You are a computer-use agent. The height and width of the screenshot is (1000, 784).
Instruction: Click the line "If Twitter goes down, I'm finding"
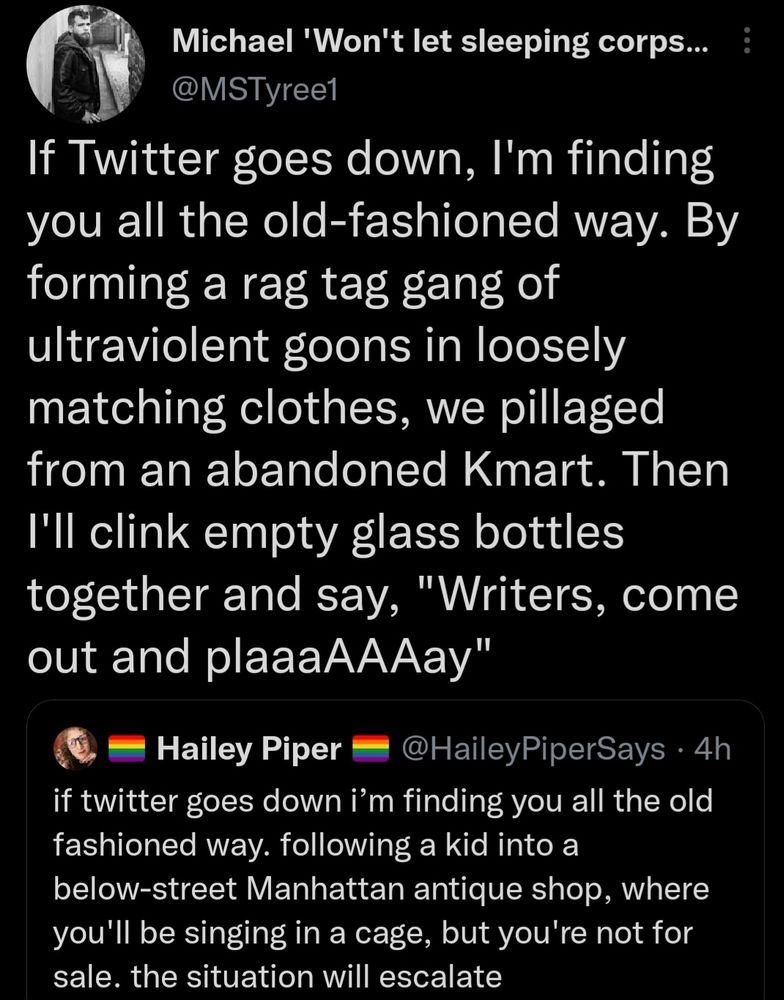[x=370, y=160]
